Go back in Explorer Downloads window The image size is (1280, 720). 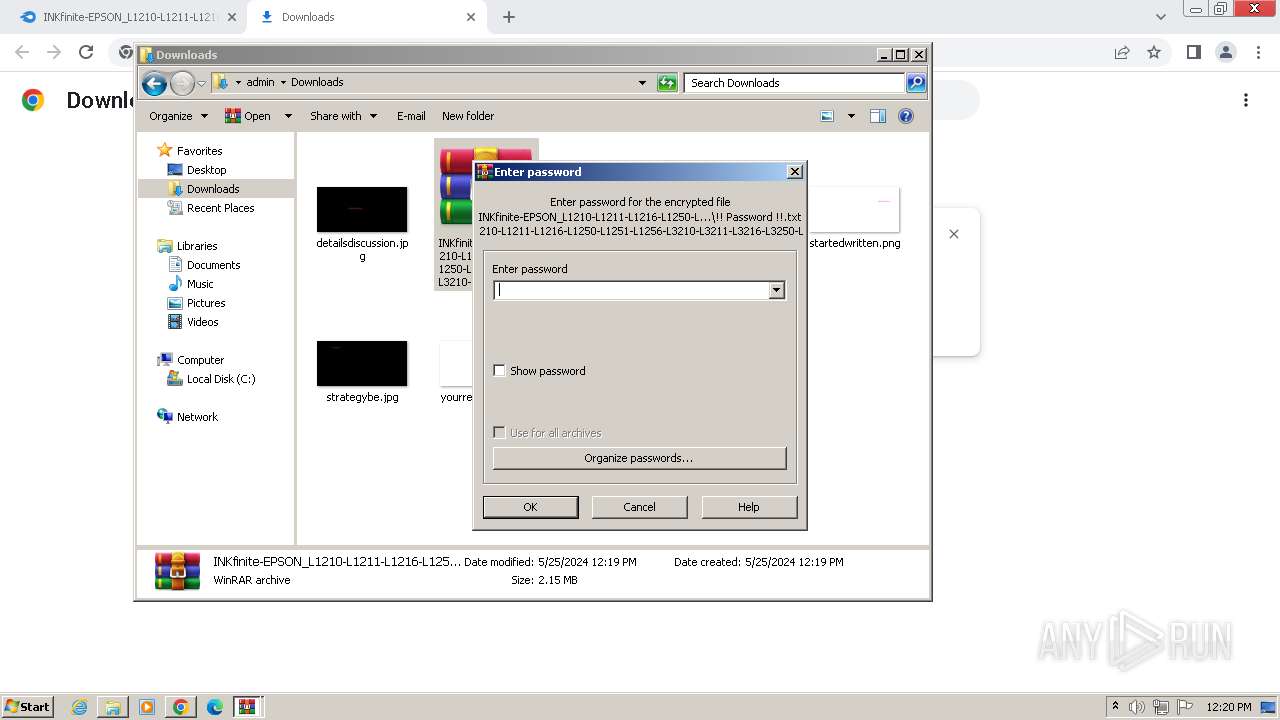154,83
